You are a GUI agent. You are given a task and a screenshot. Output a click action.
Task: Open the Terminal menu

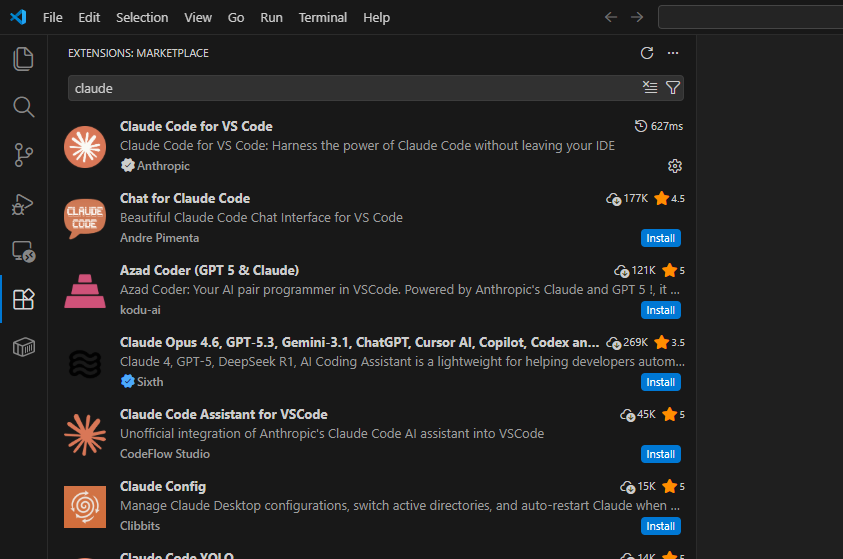pyautogui.click(x=323, y=18)
